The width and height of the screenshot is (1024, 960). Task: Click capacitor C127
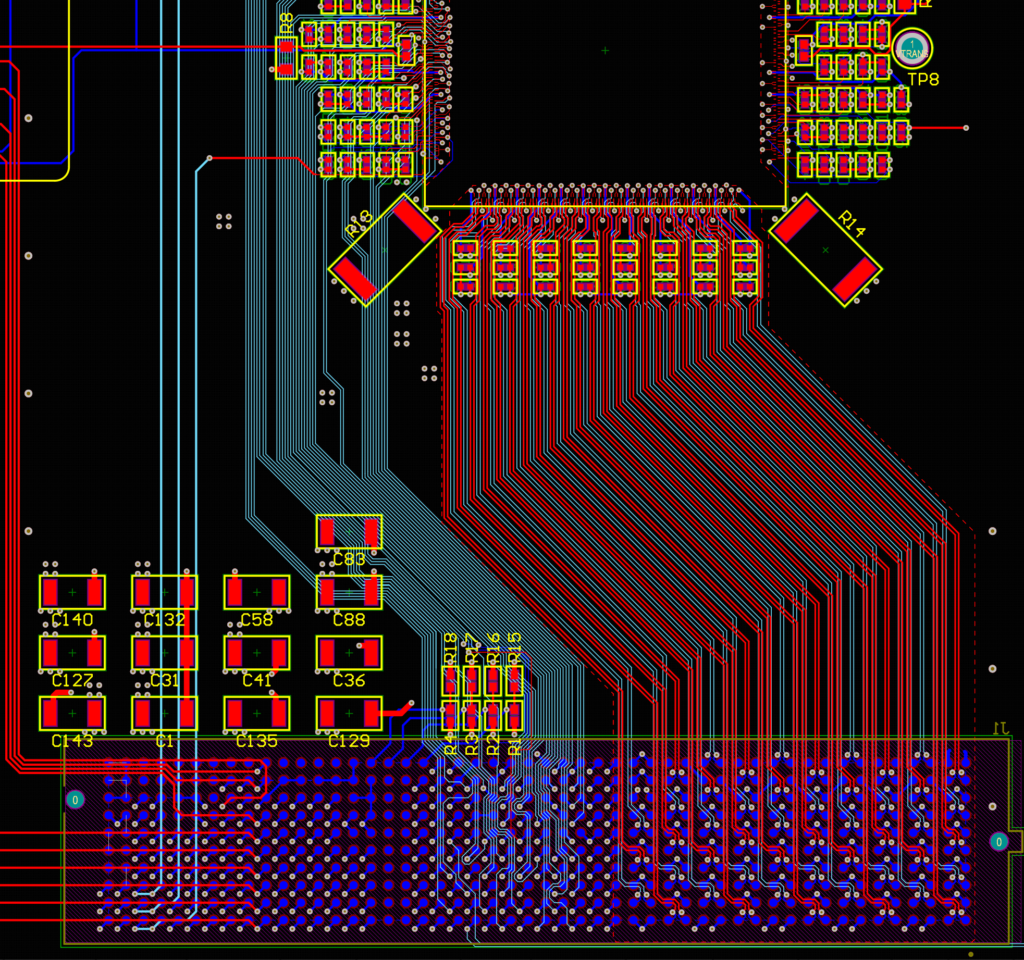[72, 653]
